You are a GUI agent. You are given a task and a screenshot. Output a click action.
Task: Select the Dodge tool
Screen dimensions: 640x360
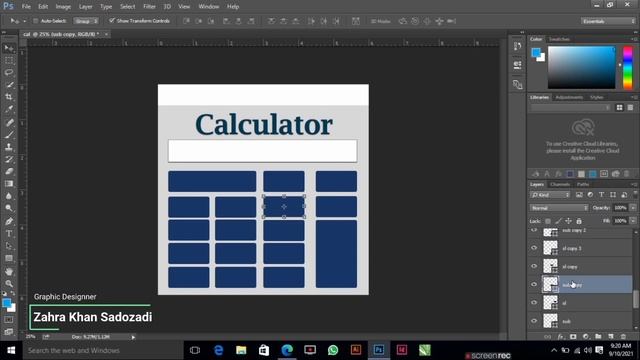[9, 208]
